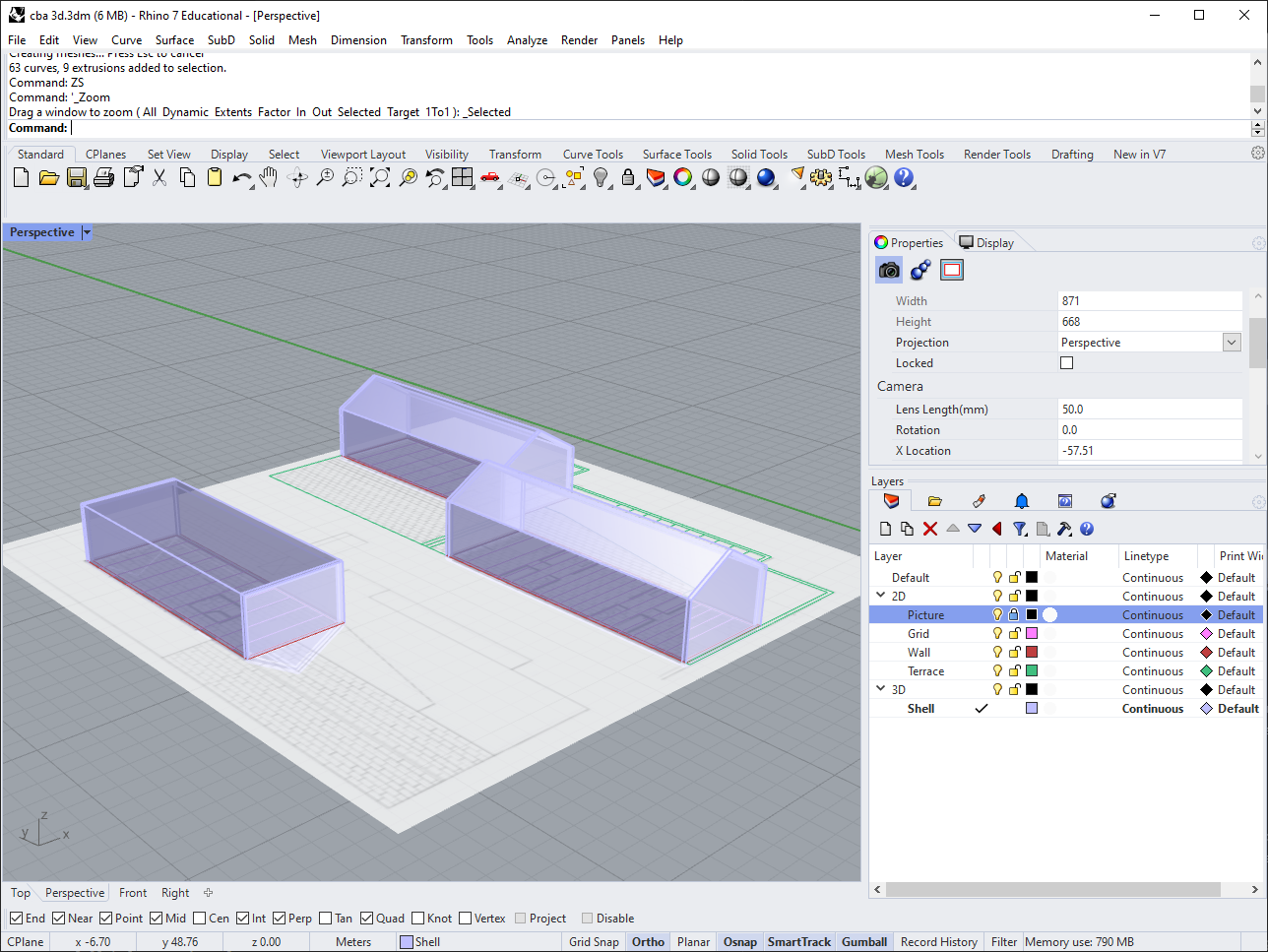
Task: Create a new layer with the blank-page icon
Action: tap(885, 529)
